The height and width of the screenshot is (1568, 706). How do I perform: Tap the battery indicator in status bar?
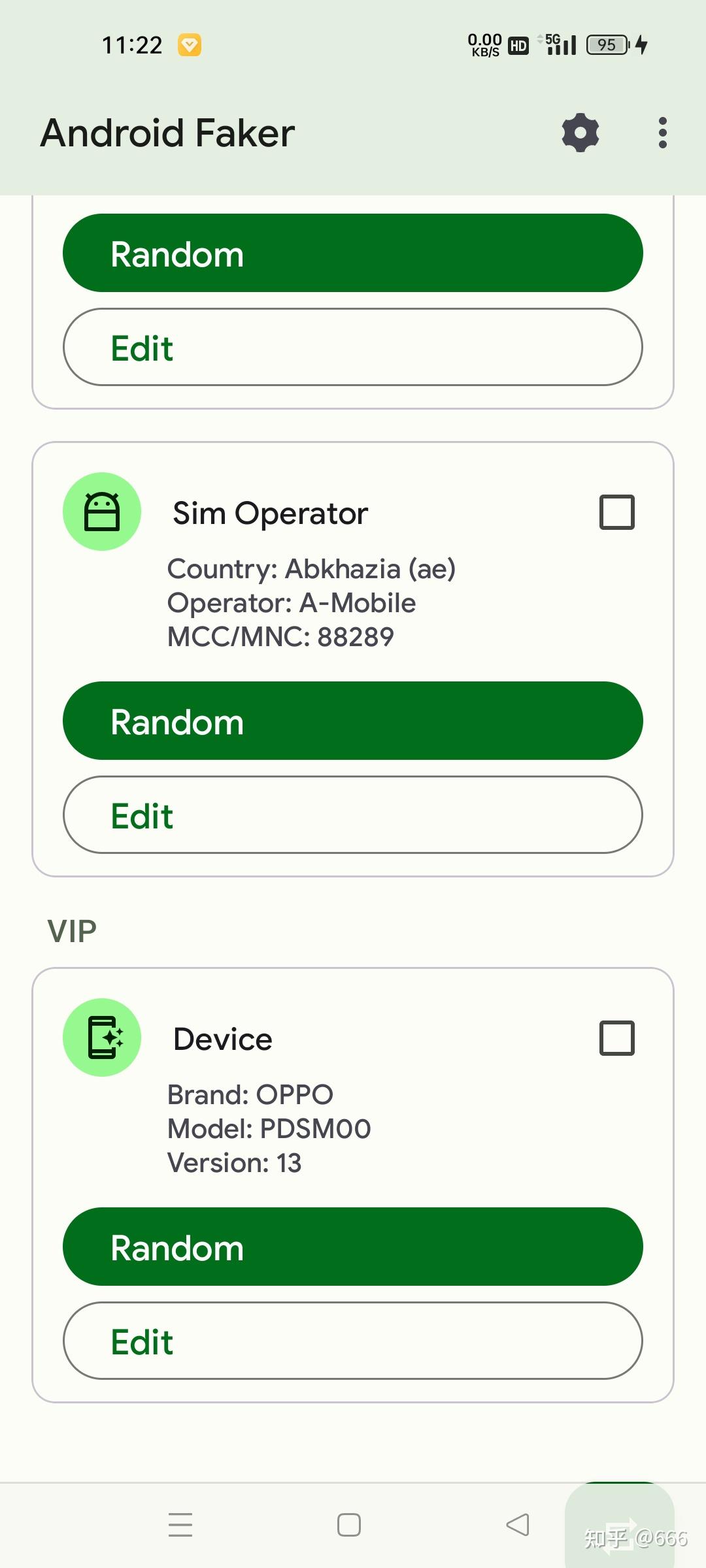click(608, 44)
